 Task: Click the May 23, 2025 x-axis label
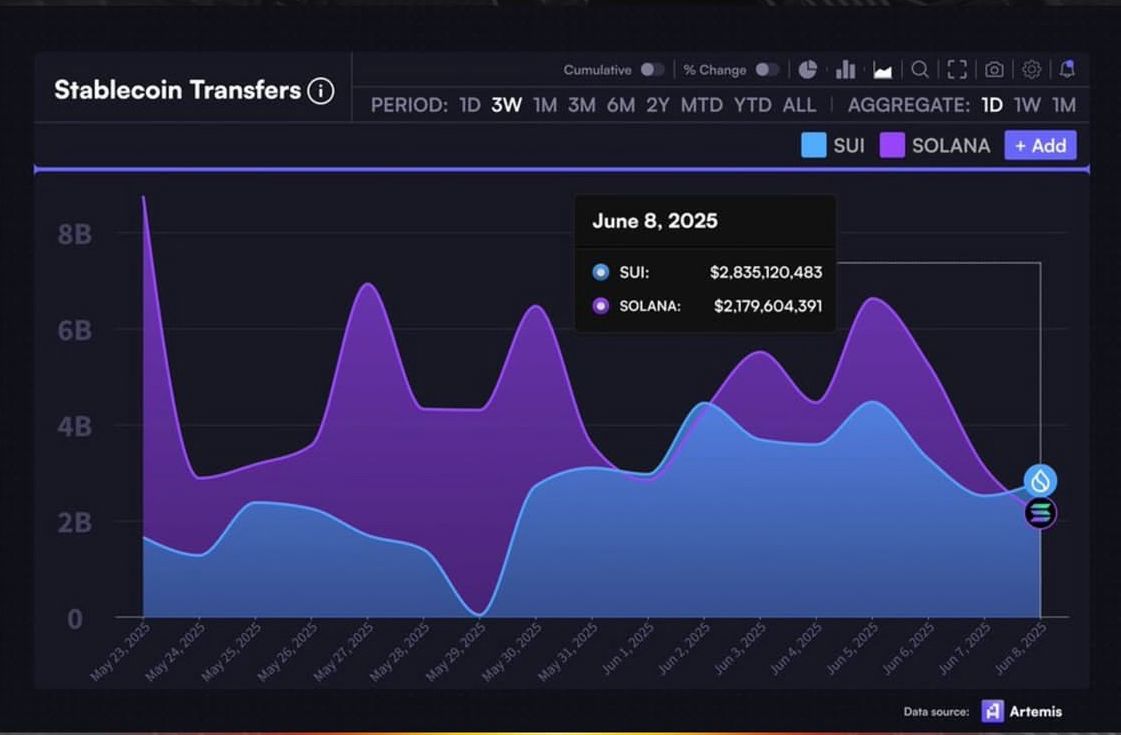tap(121, 651)
